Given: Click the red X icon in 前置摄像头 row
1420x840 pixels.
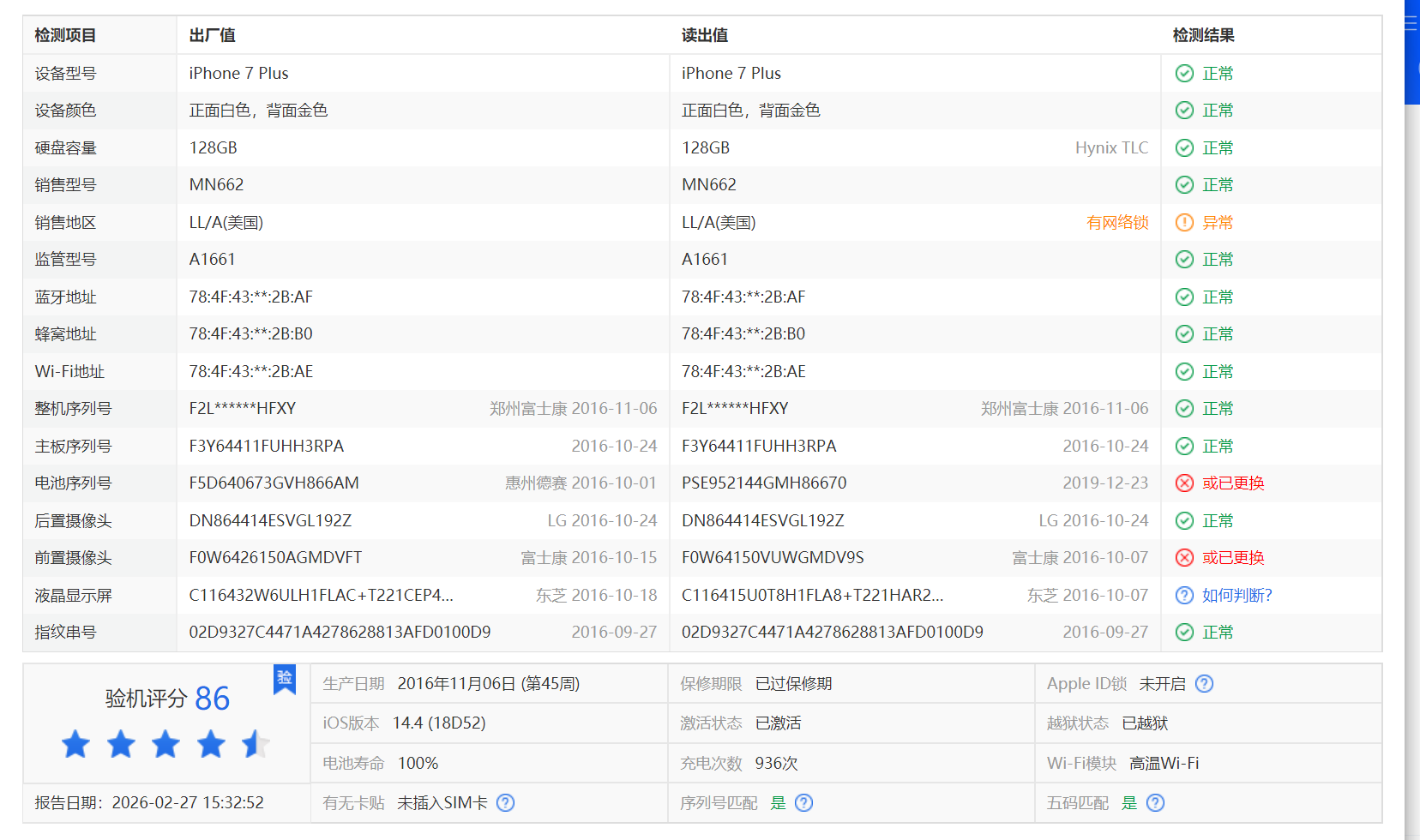Looking at the screenshot, I should click(x=1184, y=558).
